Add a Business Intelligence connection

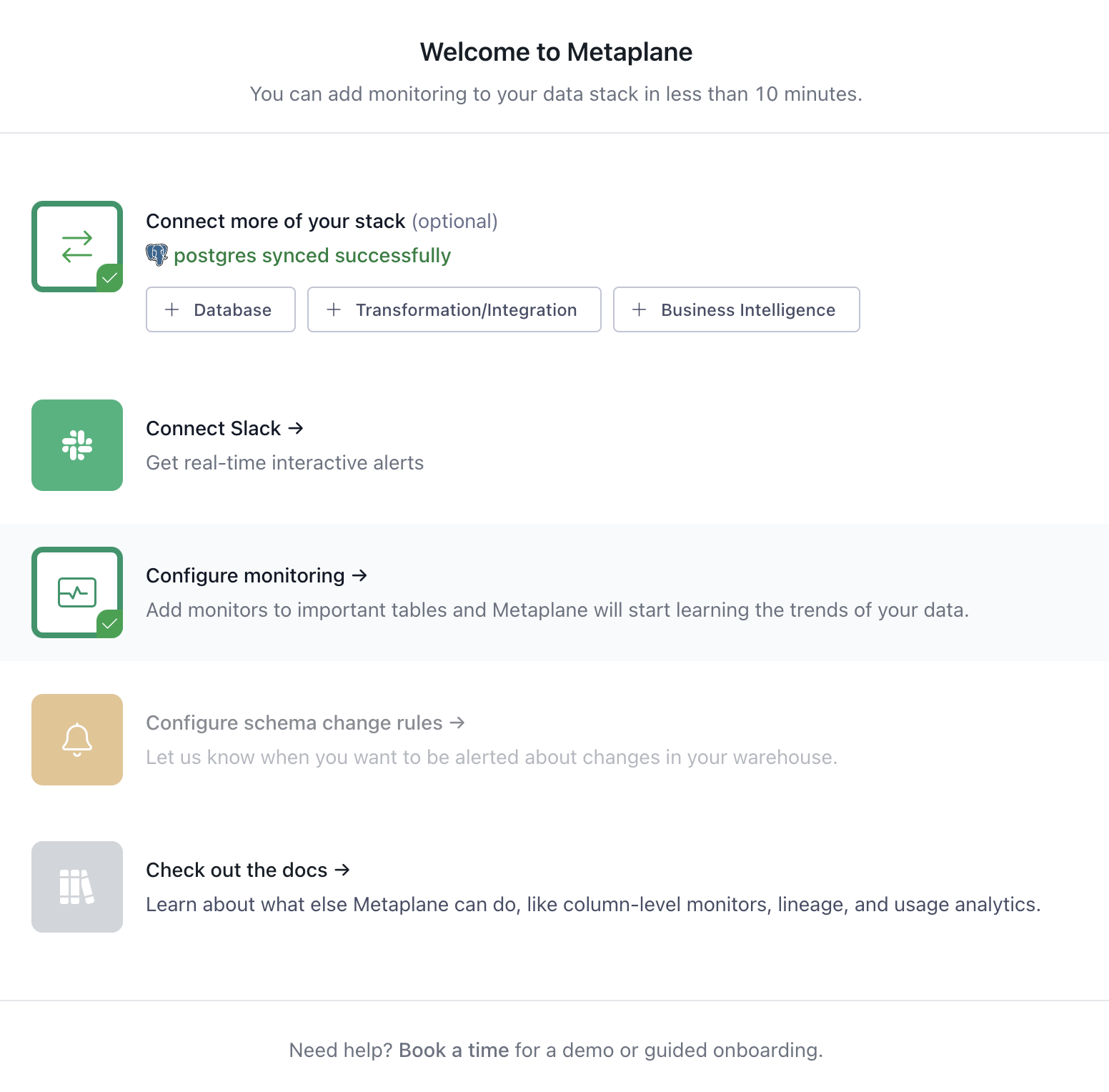tap(737, 309)
